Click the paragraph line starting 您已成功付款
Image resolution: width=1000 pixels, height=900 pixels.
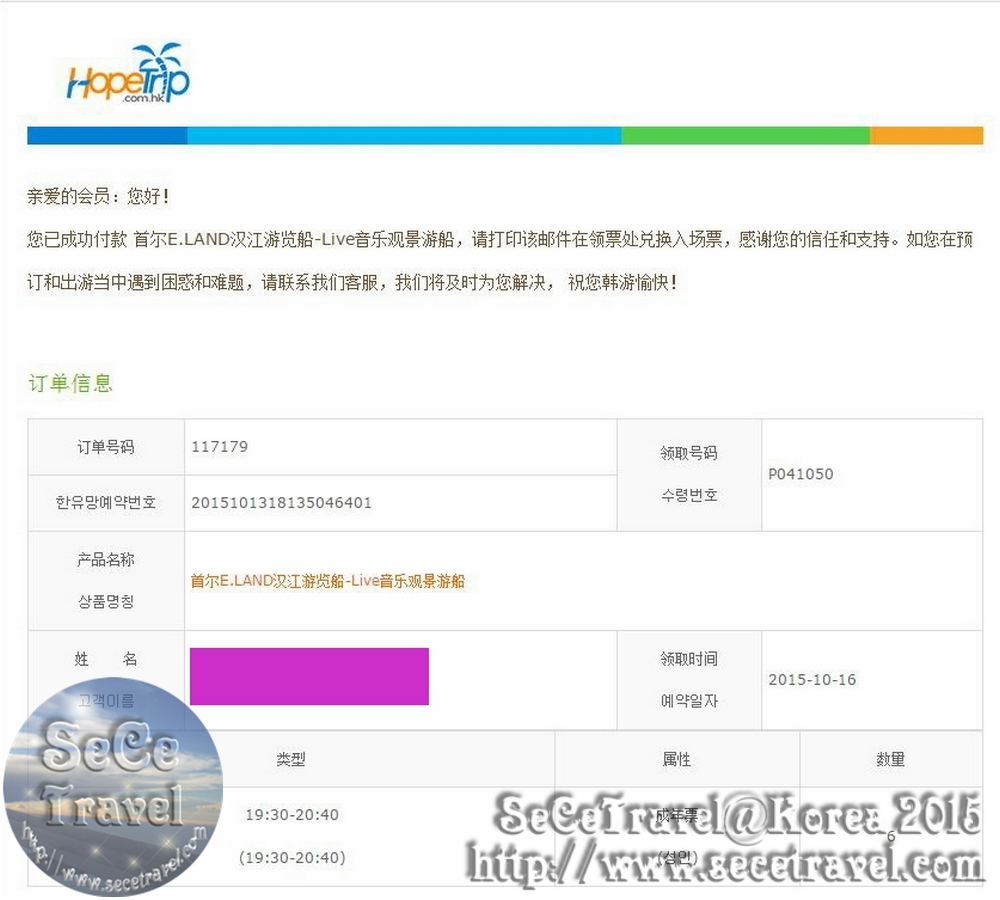point(500,239)
